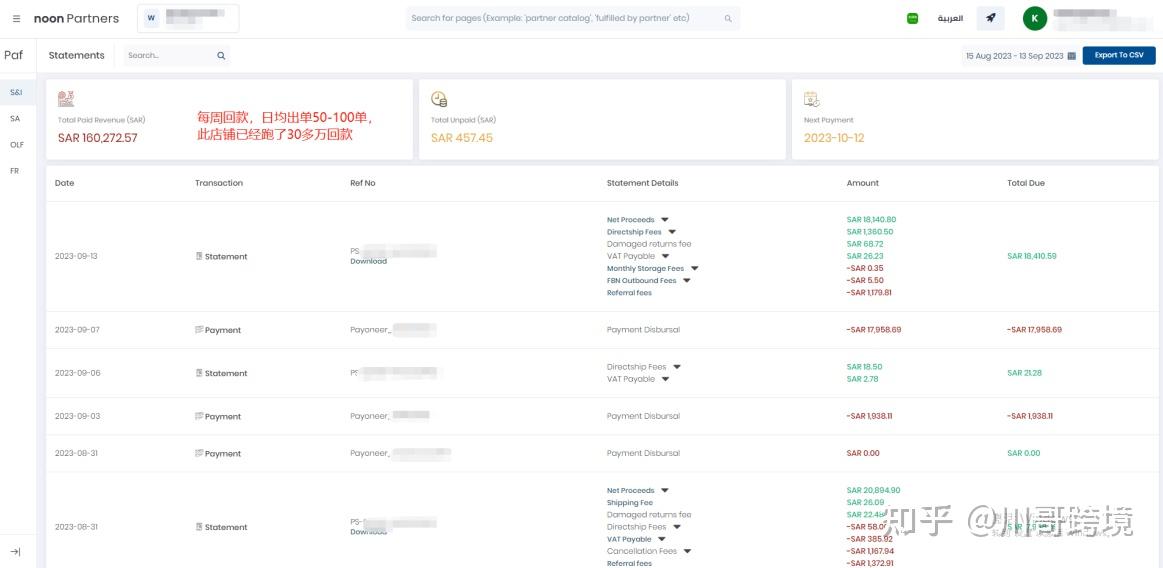Click the Statement icon for 2023-09-13
This screenshot has width=1163, height=568.
click(x=199, y=256)
